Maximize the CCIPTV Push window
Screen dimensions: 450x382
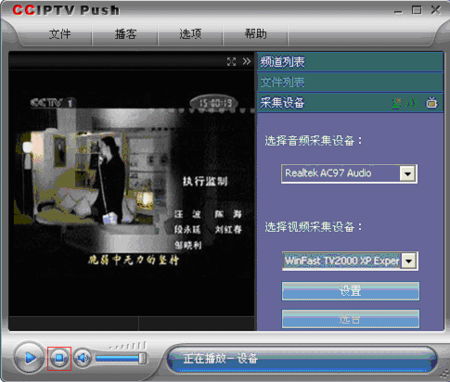[x=416, y=10]
